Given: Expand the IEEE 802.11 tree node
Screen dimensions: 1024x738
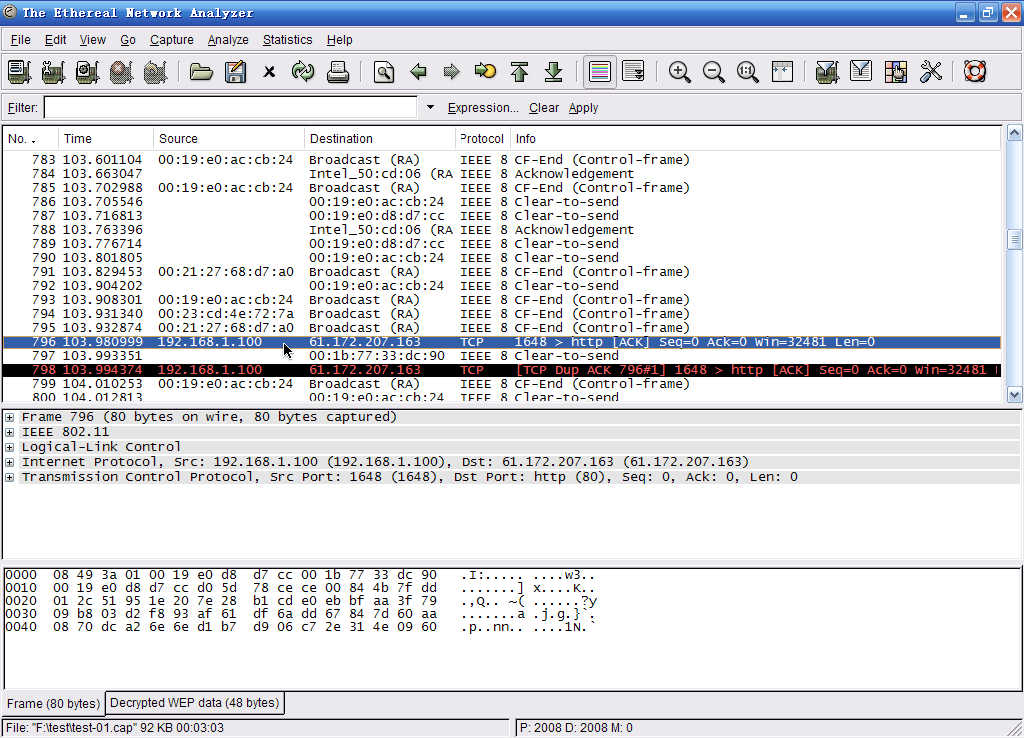Looking at the screenshot, I should coord(10,432).
